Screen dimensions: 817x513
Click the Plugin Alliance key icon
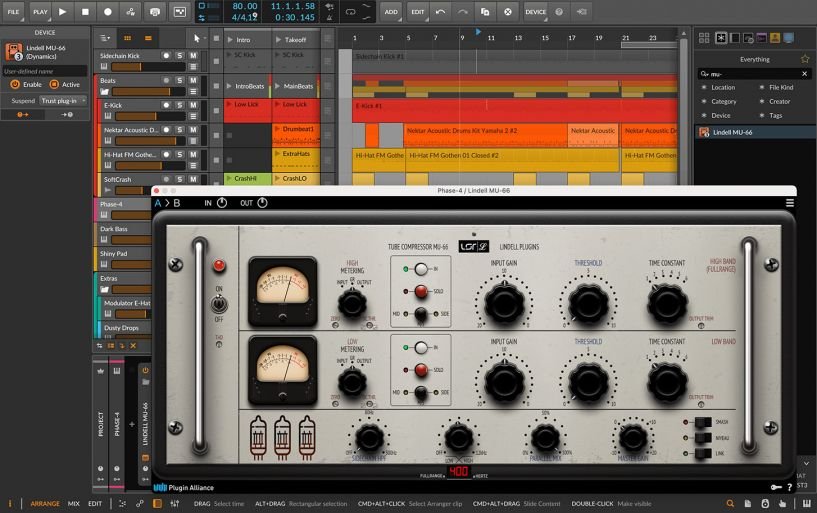[775, 487]
